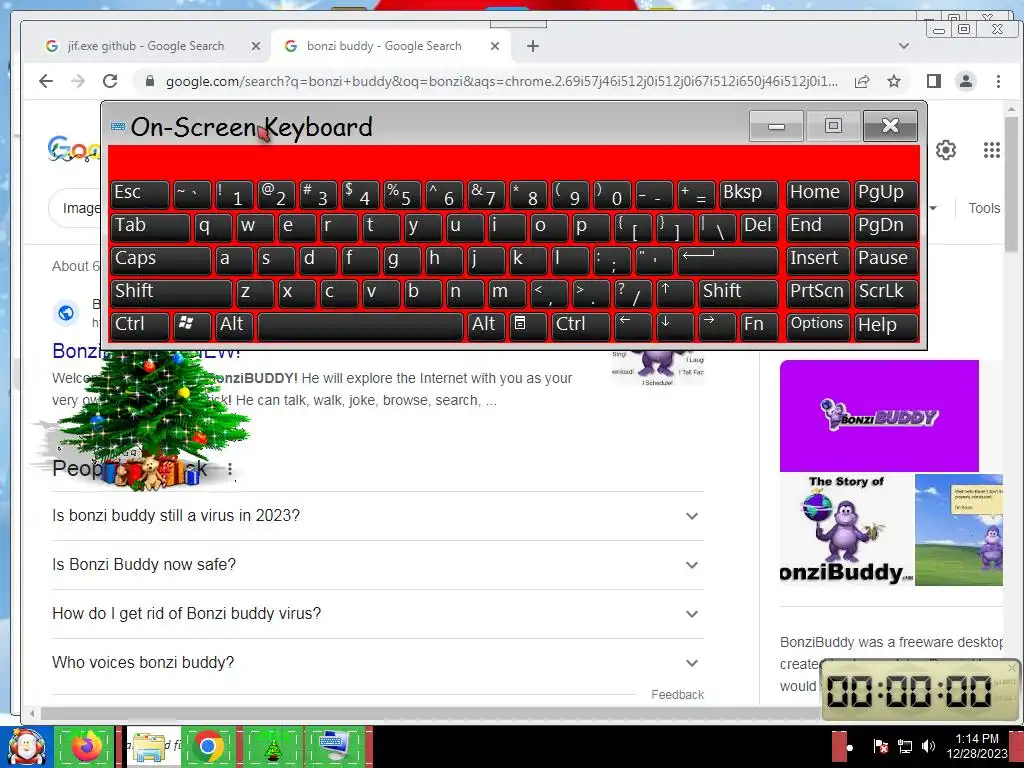Toggle left Alt key on keyboard
Screen dimensions: 1024x768
click(234, 325)
